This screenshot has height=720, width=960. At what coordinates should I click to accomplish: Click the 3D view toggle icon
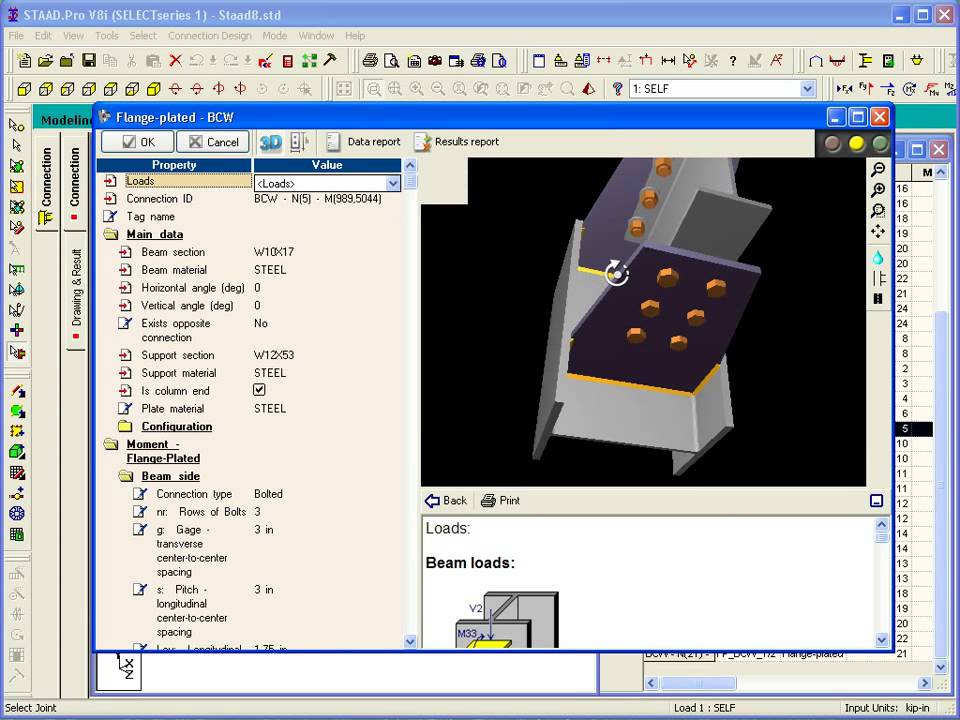coord(270,142)
